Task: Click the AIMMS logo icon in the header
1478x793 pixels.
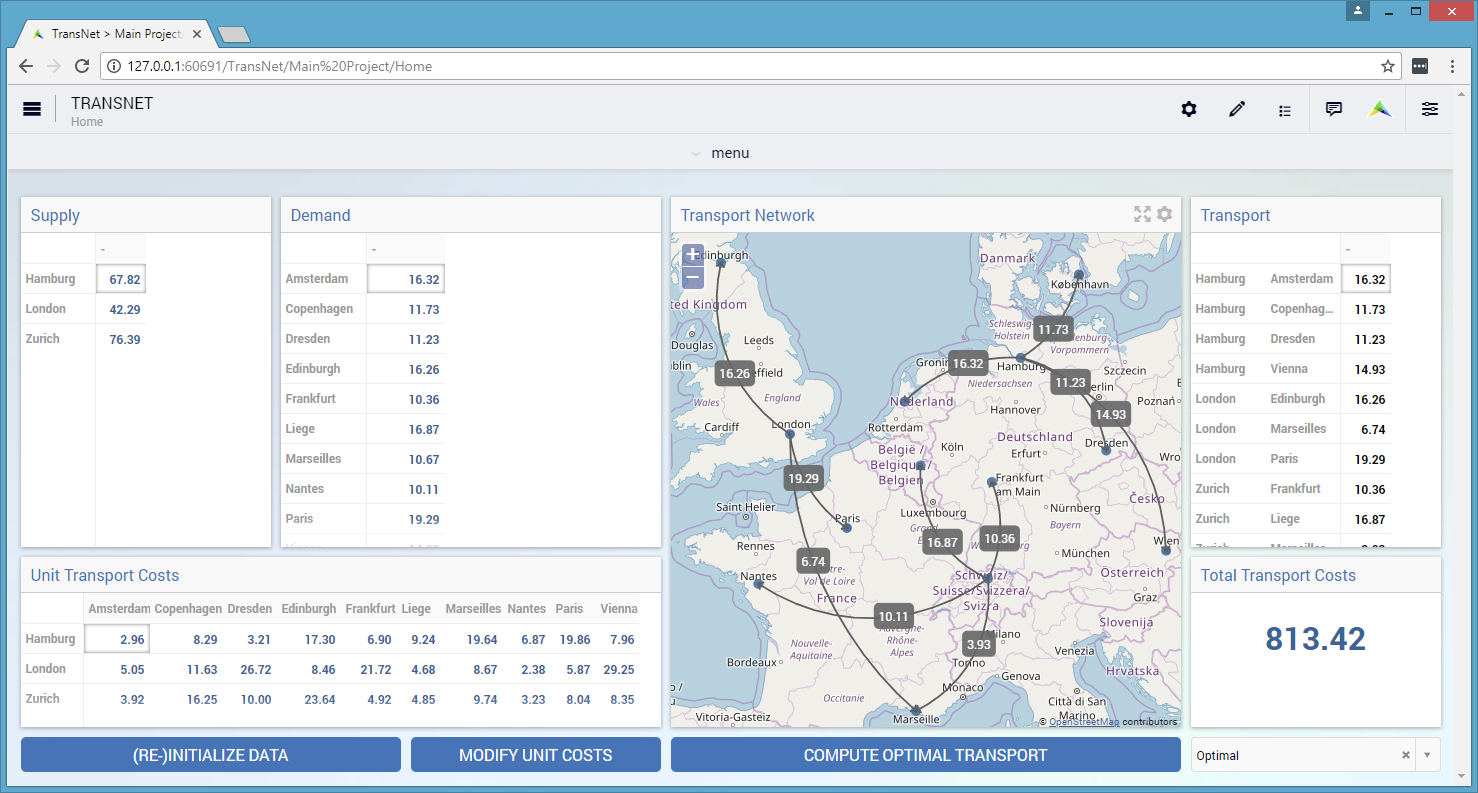Action: 1381,109
